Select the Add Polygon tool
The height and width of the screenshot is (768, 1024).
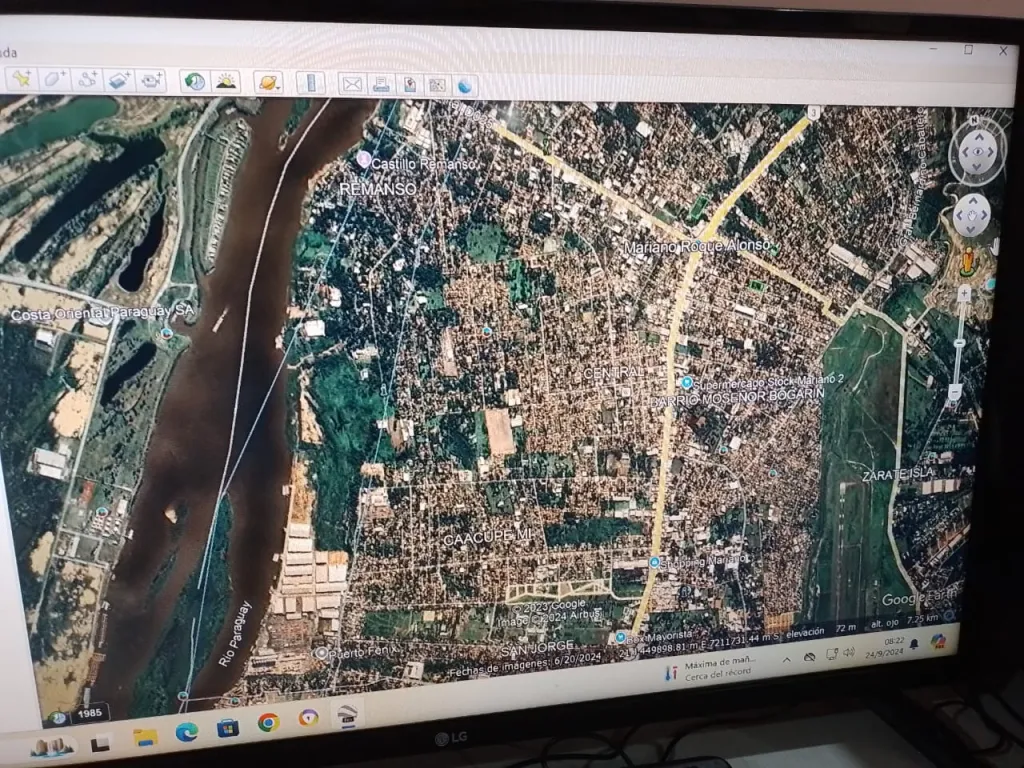pyautogui.click(x=54, y=79)
